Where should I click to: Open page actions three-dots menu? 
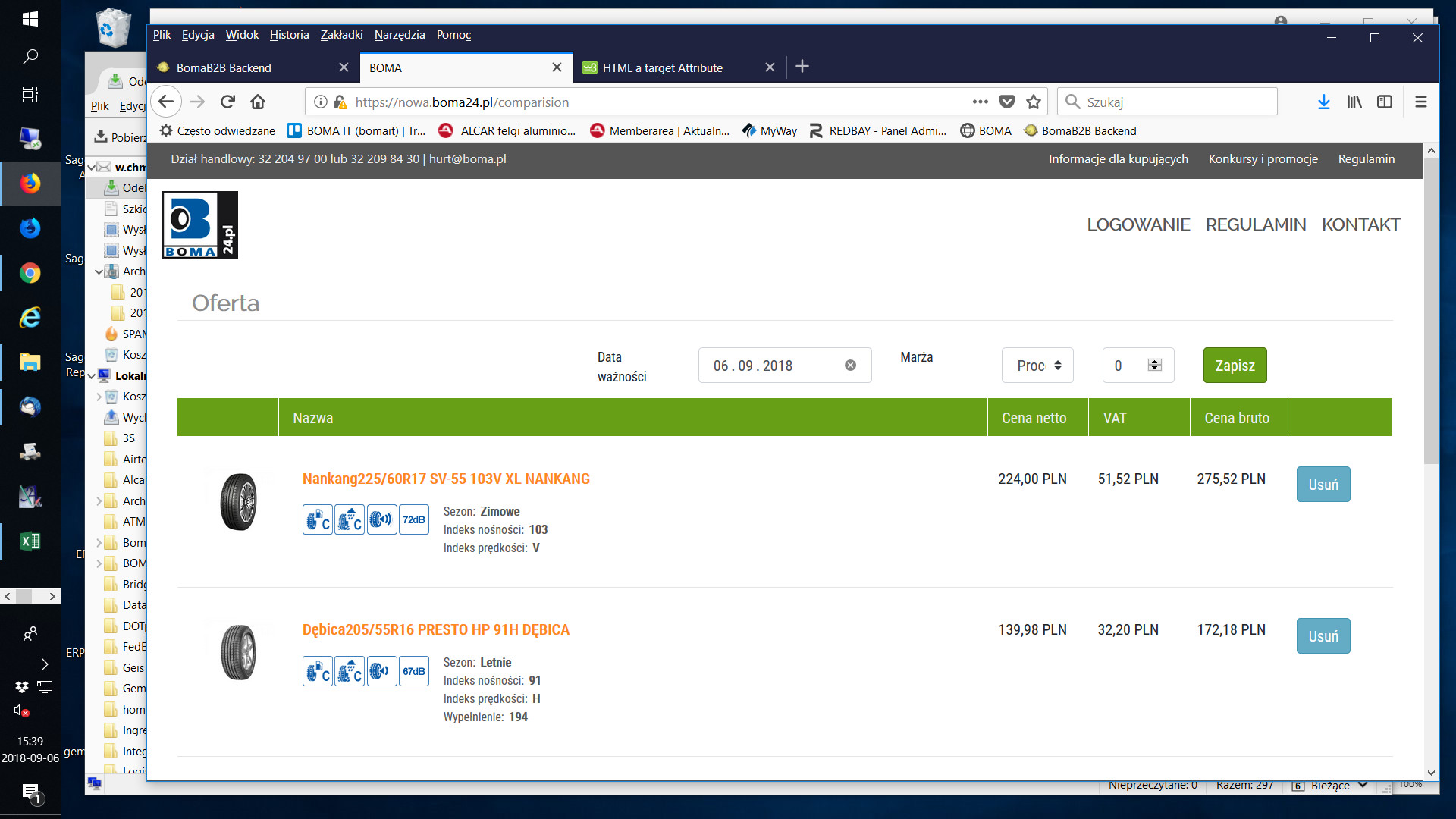[x=980, y=102]
